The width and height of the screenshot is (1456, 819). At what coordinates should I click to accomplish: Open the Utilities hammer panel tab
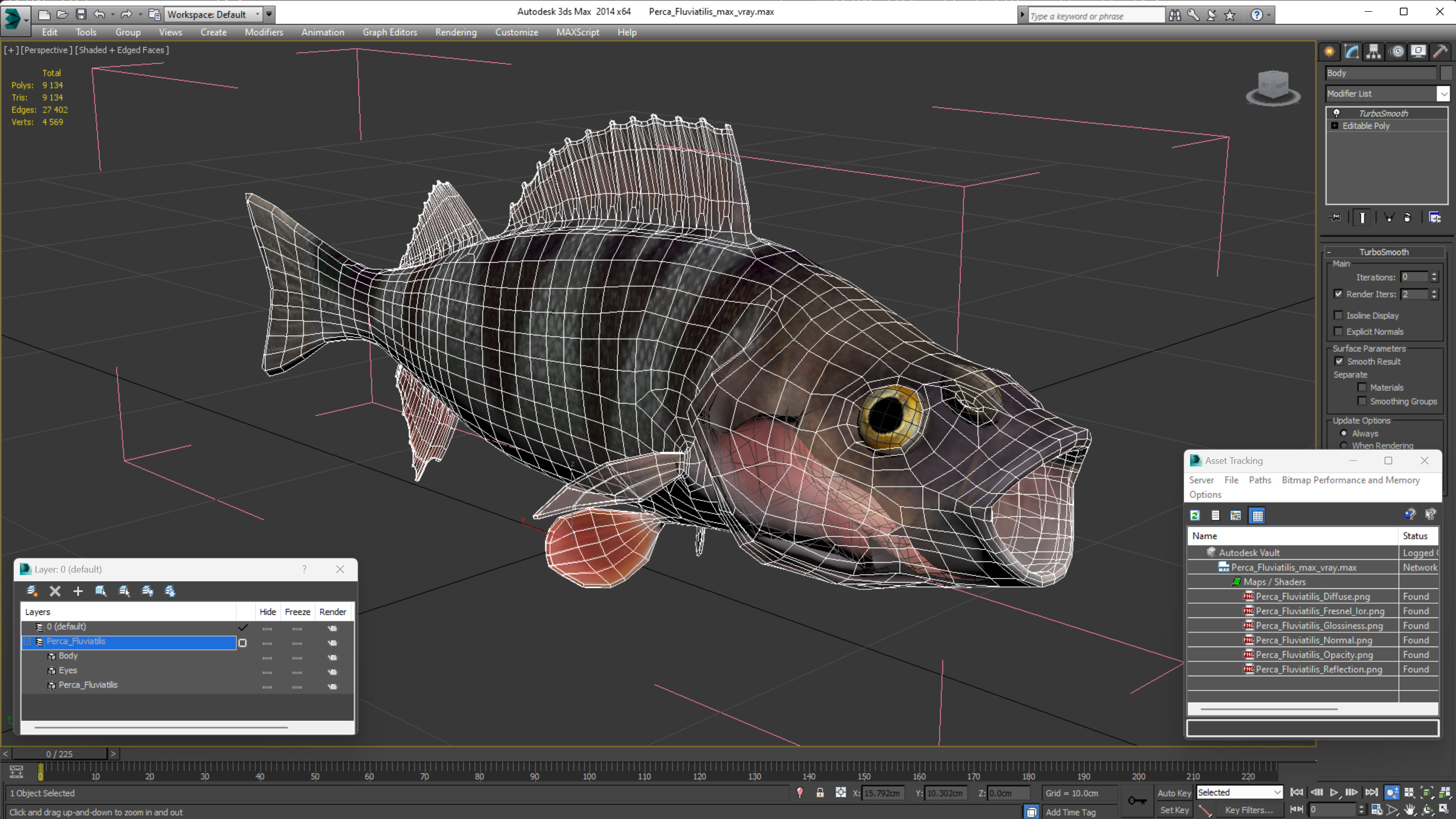(1440, 52)
